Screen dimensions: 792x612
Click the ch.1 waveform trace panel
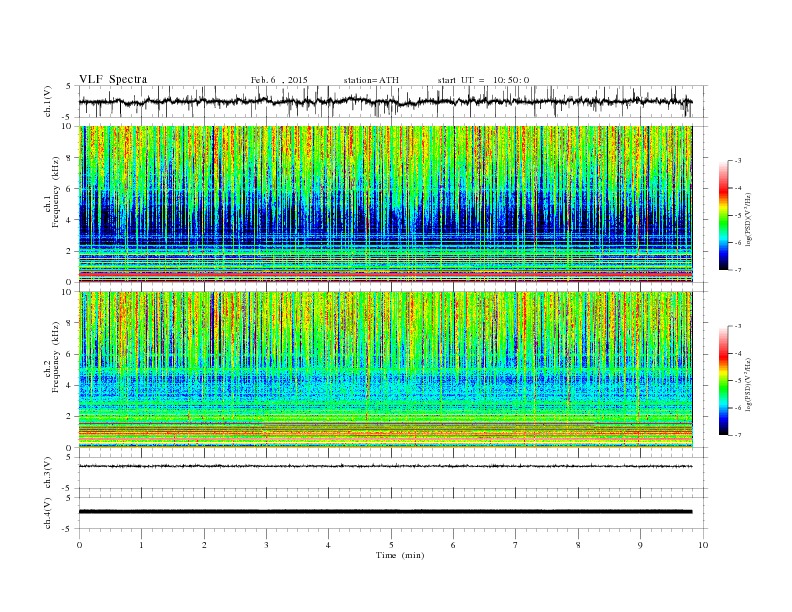coord(393,101)
